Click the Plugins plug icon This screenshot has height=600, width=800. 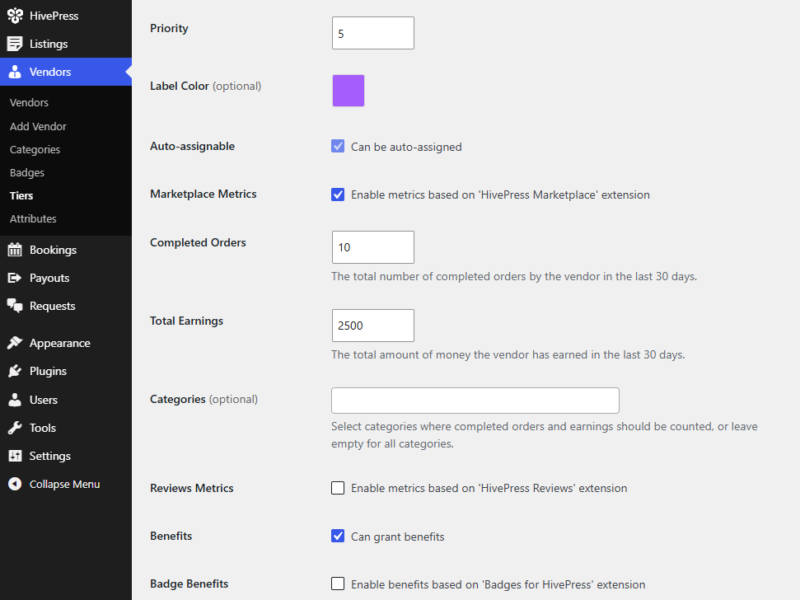click(15, 371)
